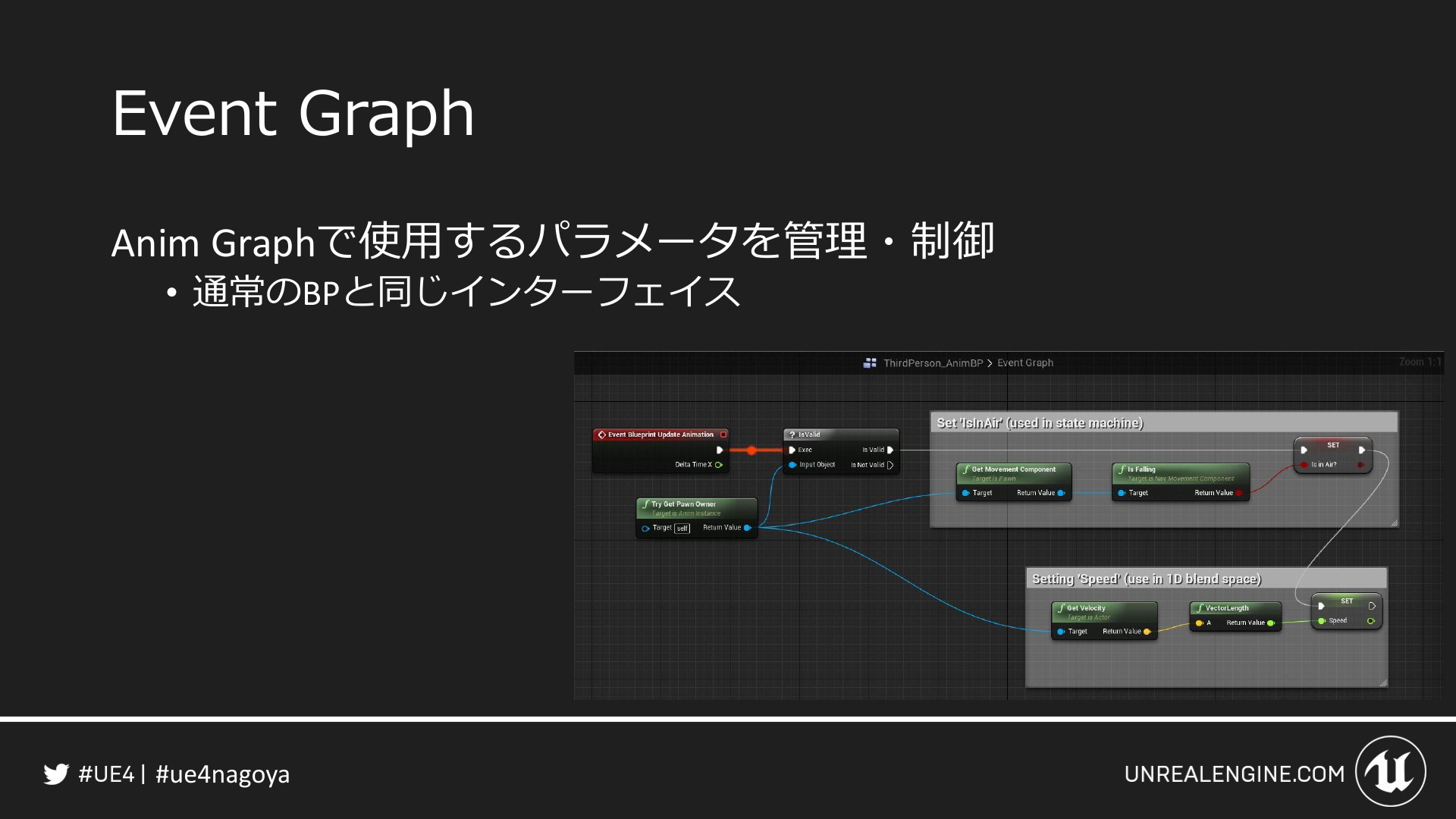Viewport: 1456px width, 819px height.
Task: Click the self field on Try Get Pawn Owner
Action: pyautogui.click(x=682, y=529)
